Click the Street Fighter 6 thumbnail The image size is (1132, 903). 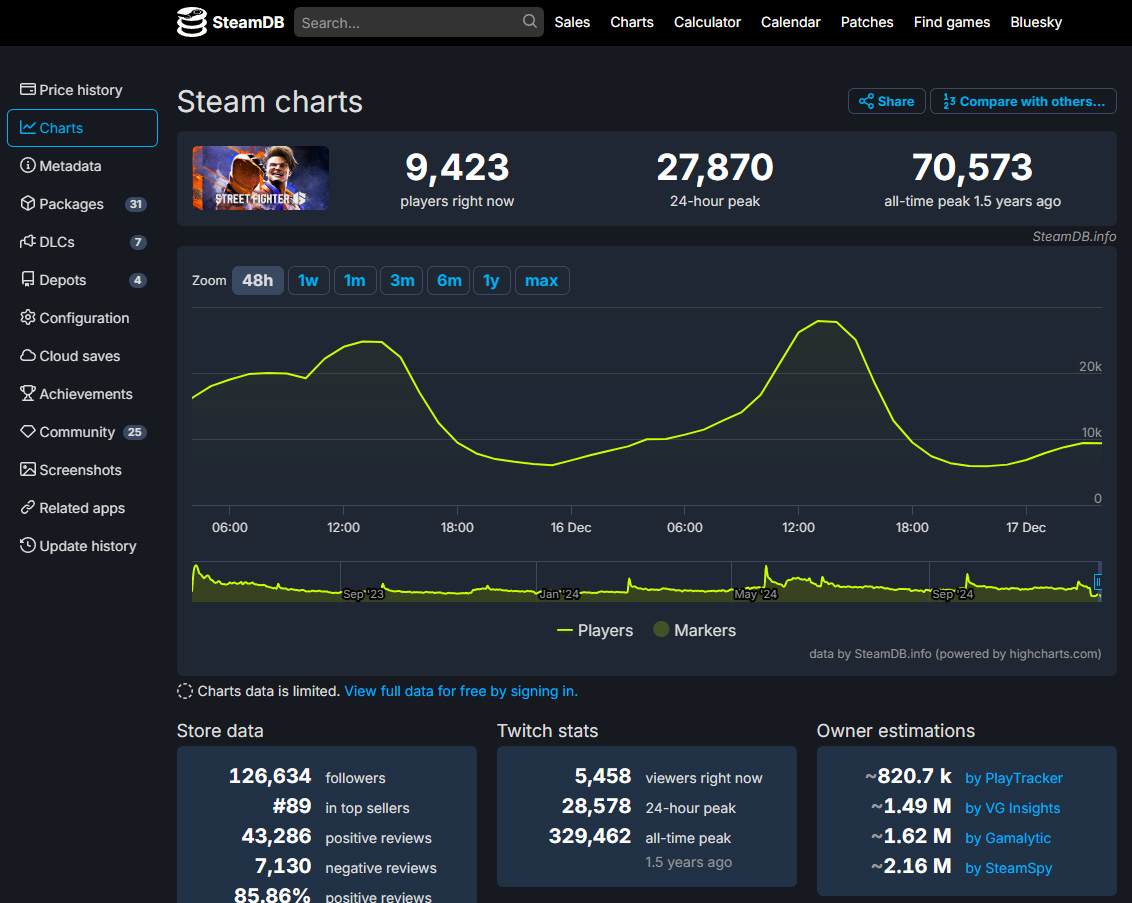(x=261, y=178)
